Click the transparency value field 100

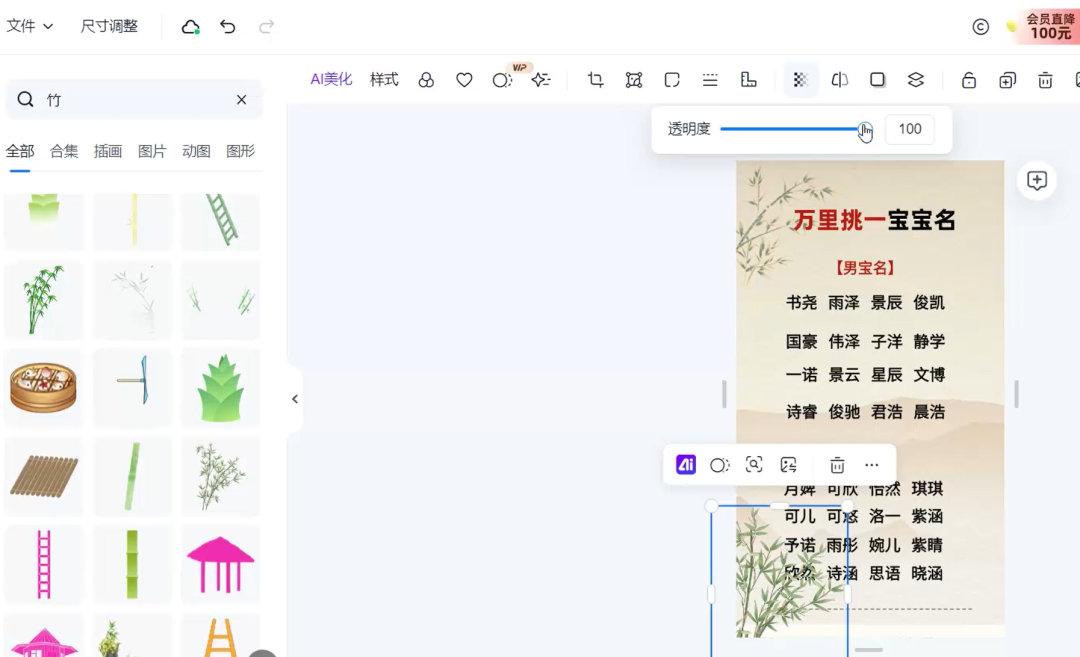910,129
